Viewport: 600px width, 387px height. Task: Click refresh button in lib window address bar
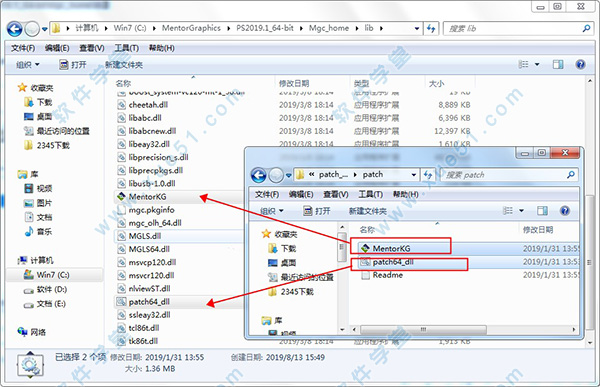point(431,28)
